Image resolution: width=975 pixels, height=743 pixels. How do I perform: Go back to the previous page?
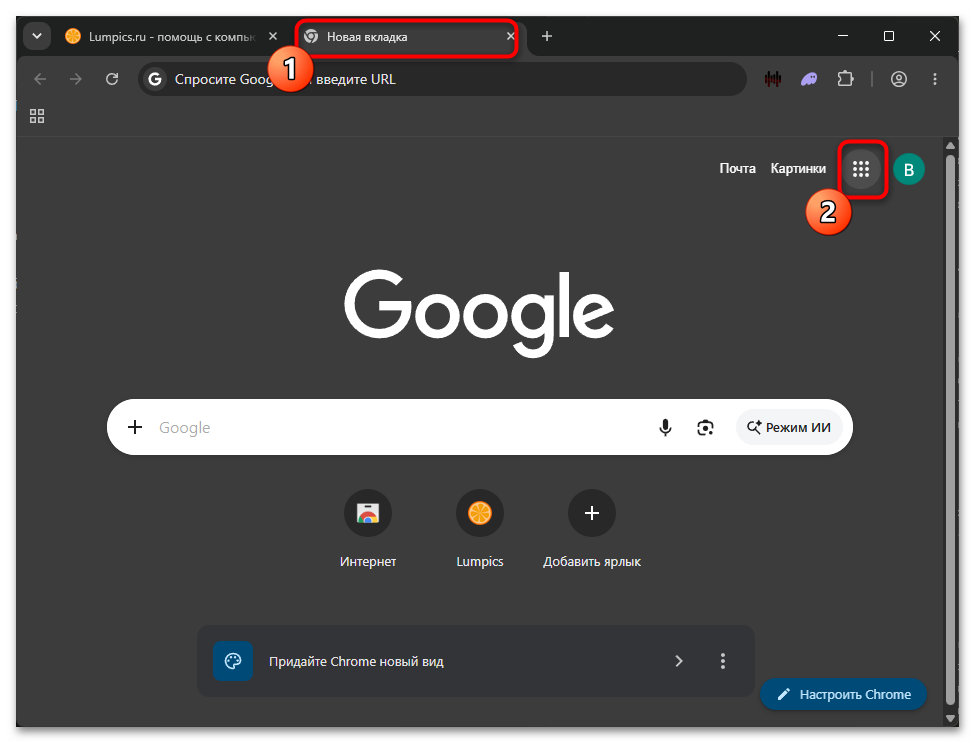(x=40, y=79)
